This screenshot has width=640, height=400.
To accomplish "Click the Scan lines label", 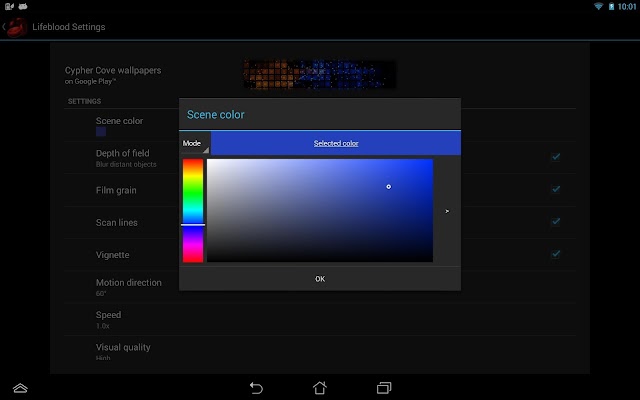I will 116,222.
